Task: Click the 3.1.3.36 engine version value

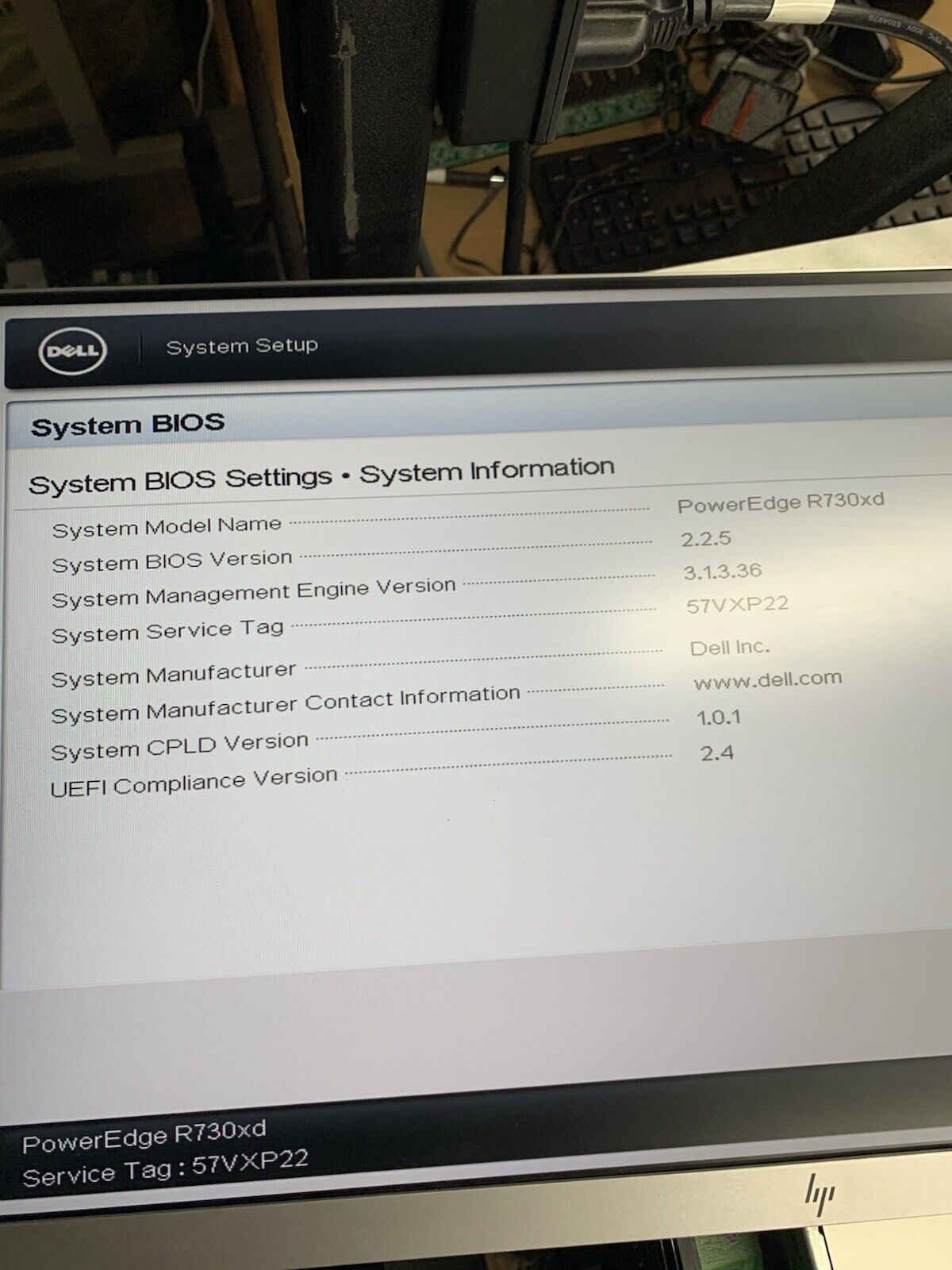Action: pos(722,571)
